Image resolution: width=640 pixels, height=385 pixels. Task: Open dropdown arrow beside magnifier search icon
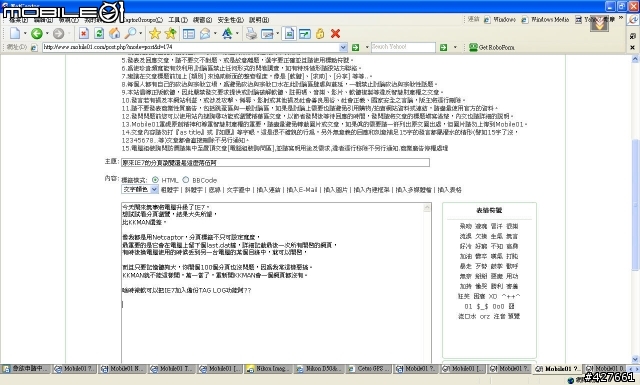pos(141,33)
